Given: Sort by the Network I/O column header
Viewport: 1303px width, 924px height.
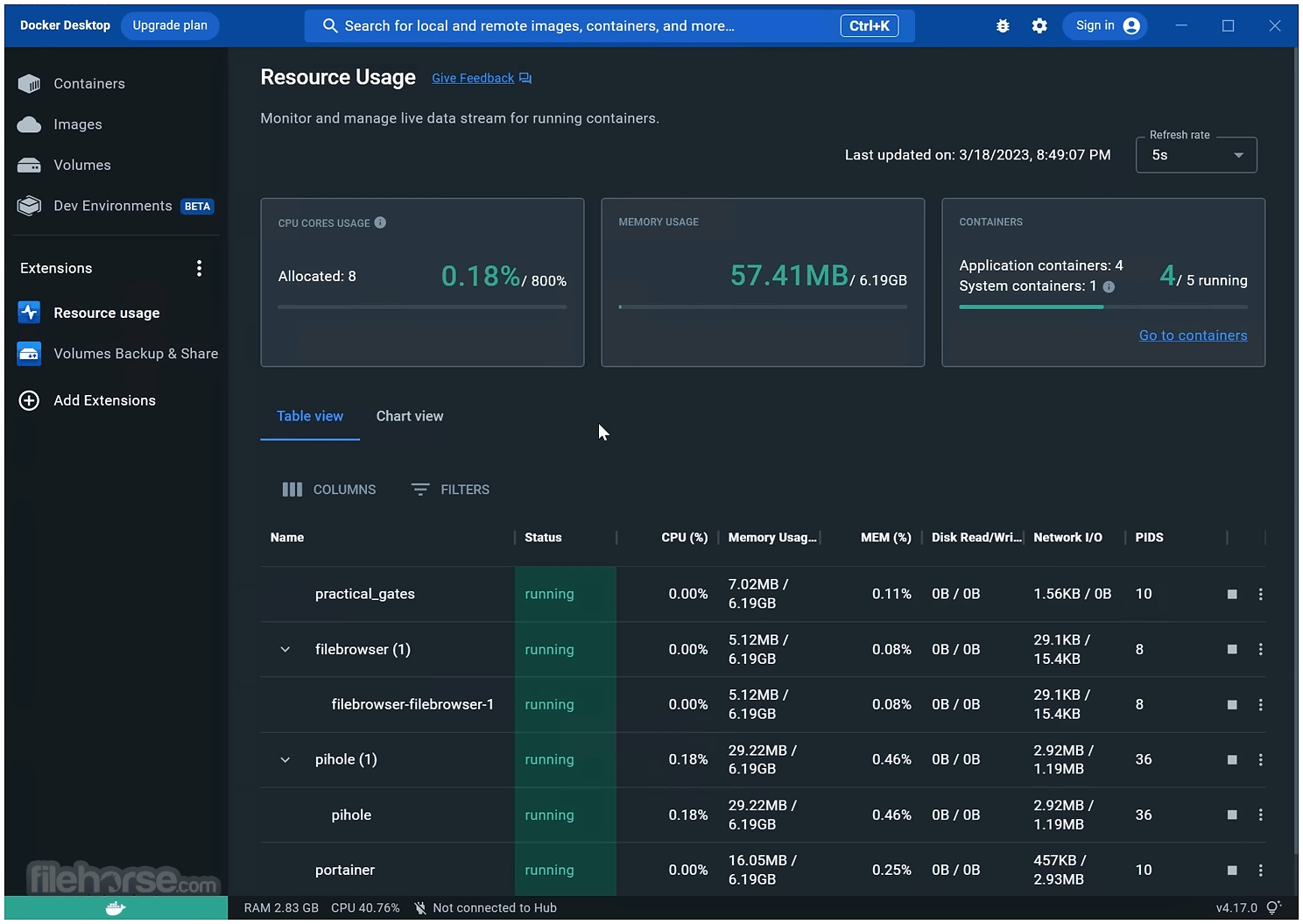Looking at the screenshot, I should pos(1068,538).
